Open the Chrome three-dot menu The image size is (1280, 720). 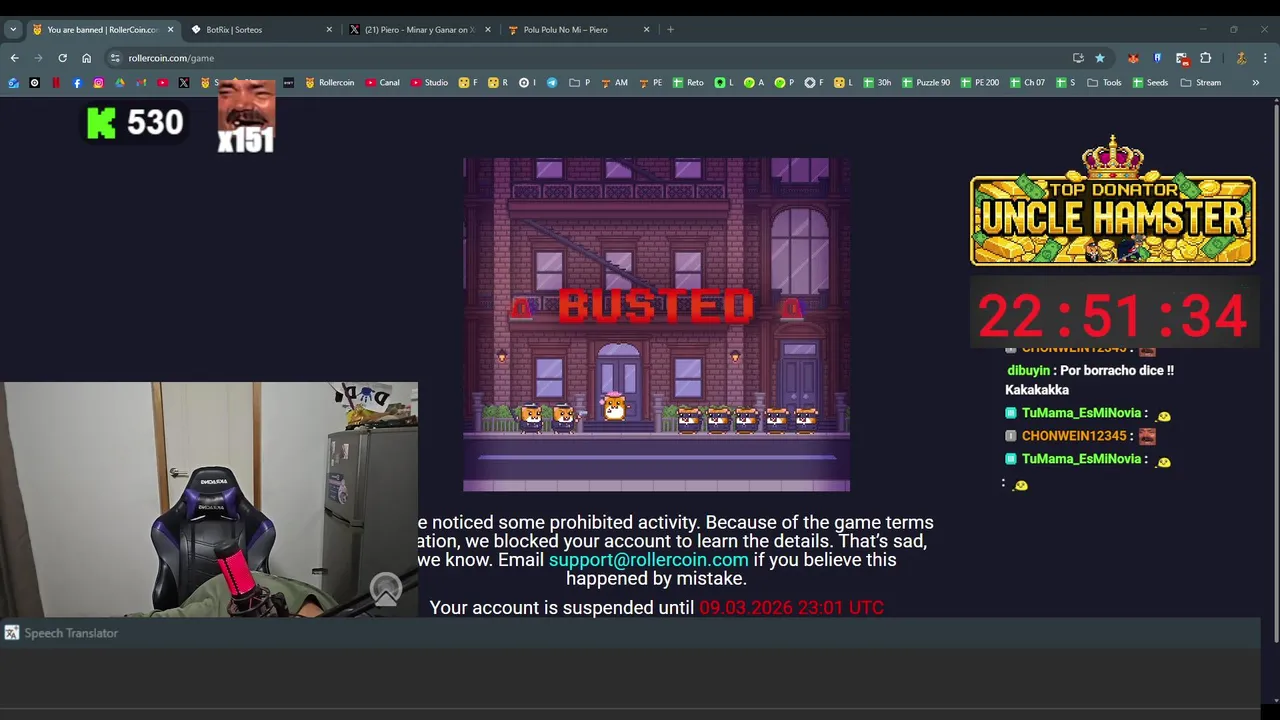click(1265, 58)
